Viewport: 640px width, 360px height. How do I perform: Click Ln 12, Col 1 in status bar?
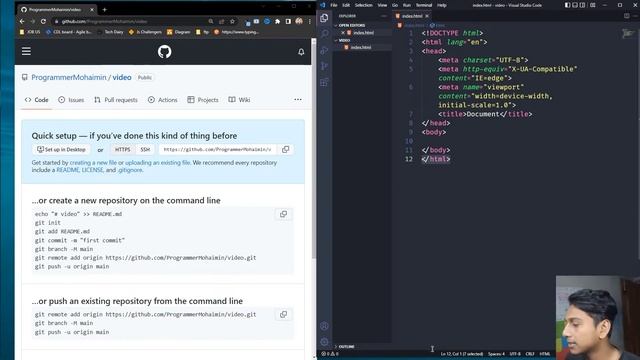pyautogui.click(x=462, y=354)
